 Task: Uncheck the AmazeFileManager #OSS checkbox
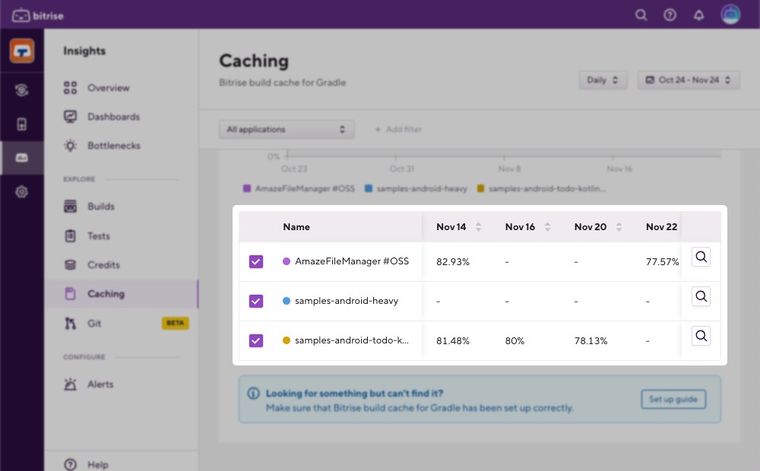(256, 262)
